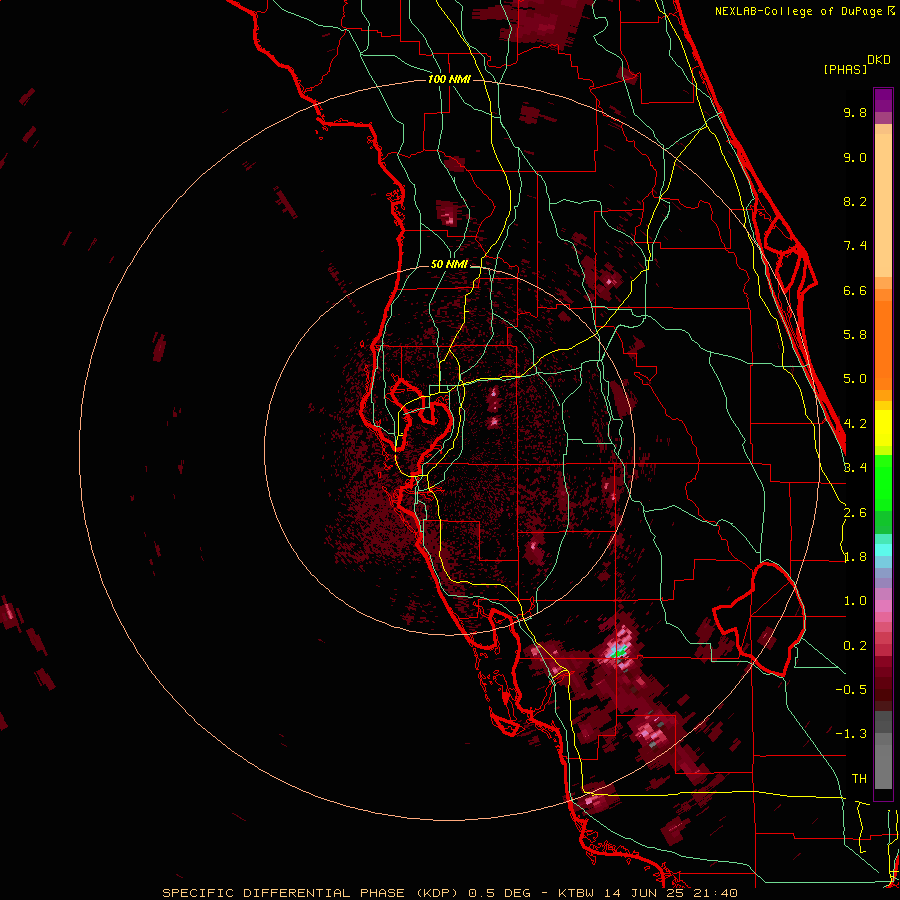Image resolution: width=900 pixels, height=900 pixels.
Task: Select the -0.5 scale value
Action: (851, 690)
